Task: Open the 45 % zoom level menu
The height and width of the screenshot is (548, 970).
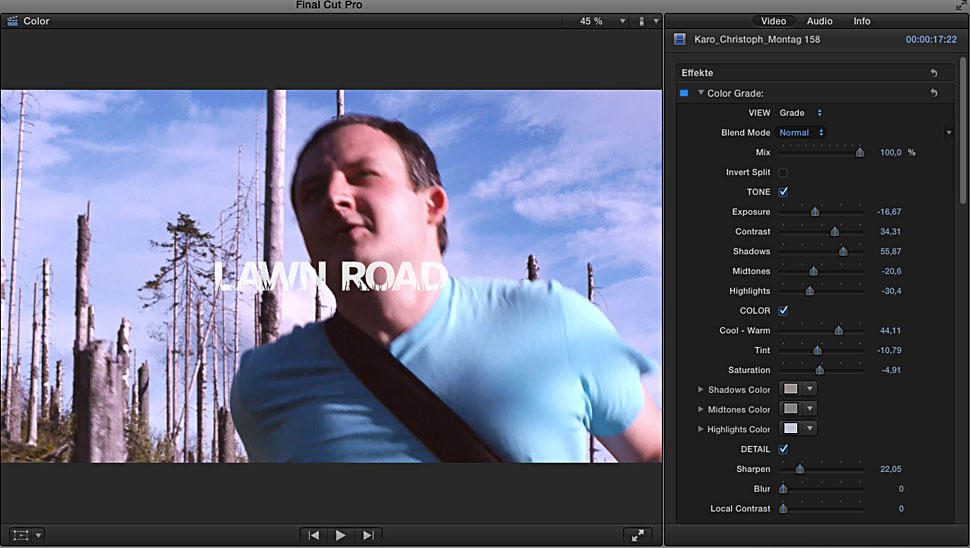Action: pyautogui.click(x=602, y=21)
